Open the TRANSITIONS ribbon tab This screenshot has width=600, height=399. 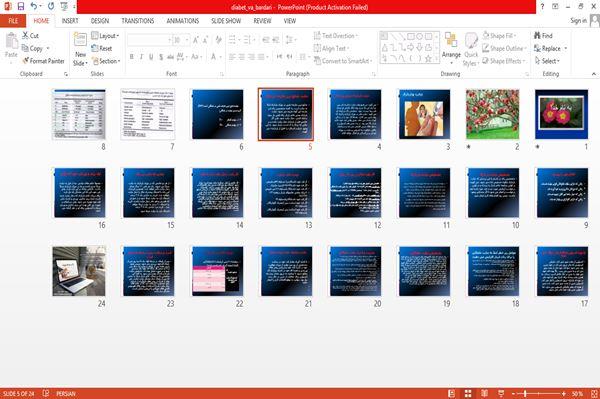pyautogui.click(x=138, y=21)
